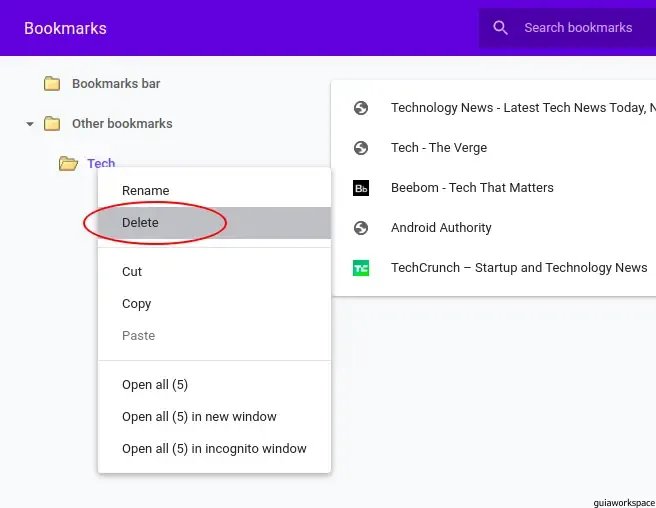This screenshot has height=508, width=656.
Task: Click the Bookmarks page title
Action: point(65,28)
